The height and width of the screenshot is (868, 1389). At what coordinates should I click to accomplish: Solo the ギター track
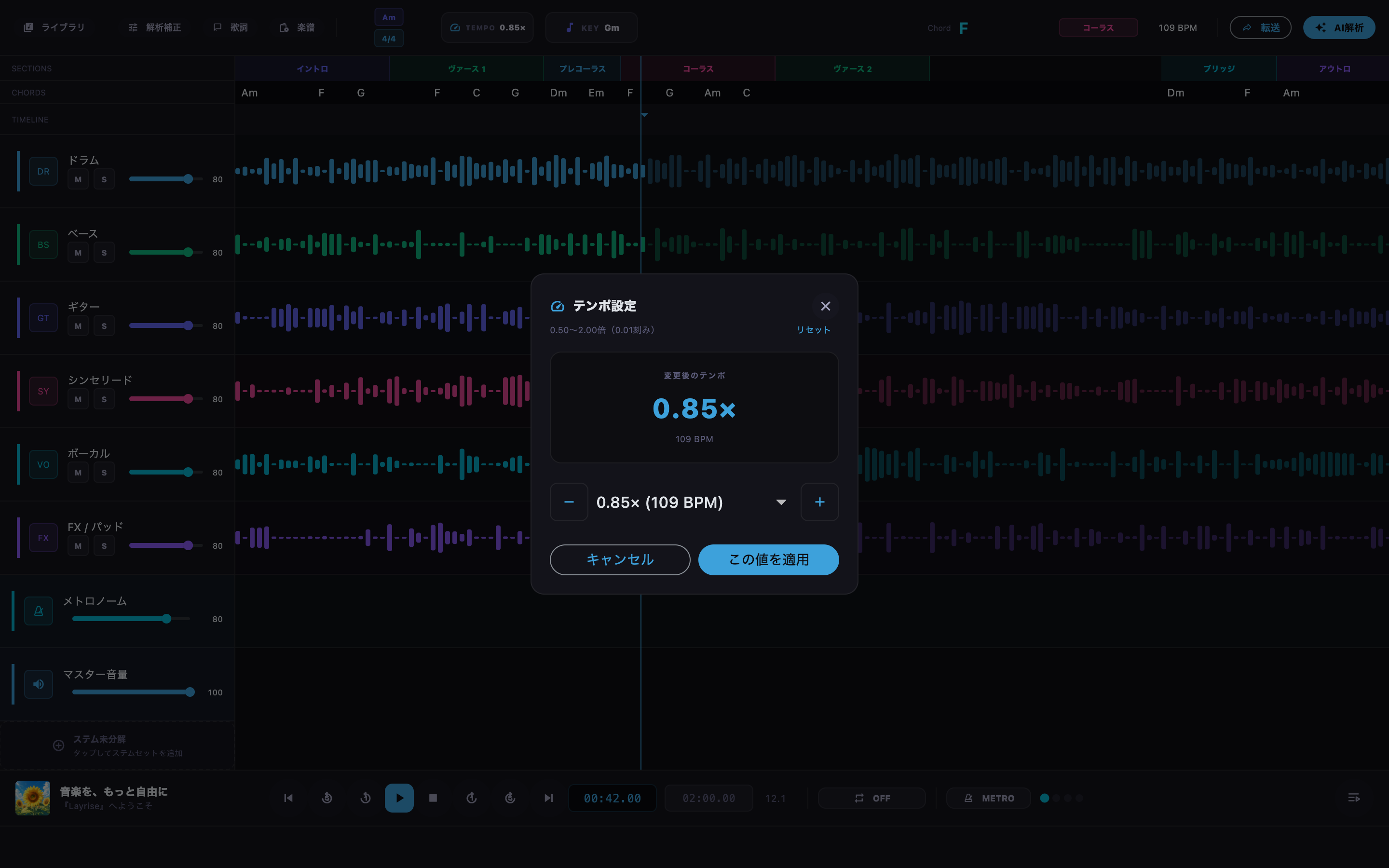coord(104,326)
